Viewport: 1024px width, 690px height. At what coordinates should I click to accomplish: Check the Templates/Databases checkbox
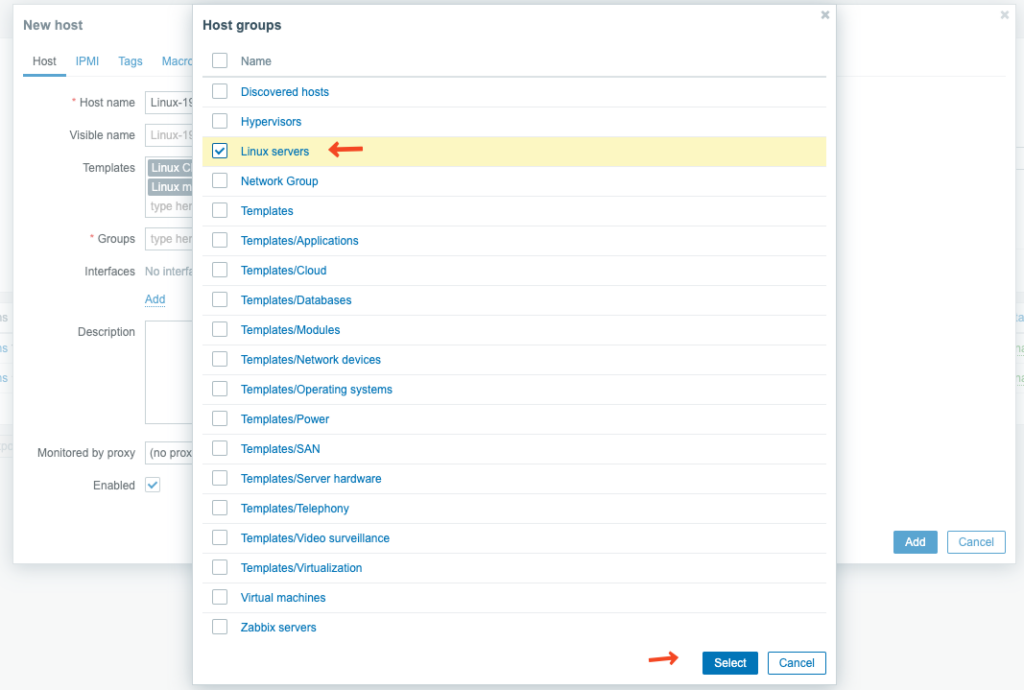(219, 300)
